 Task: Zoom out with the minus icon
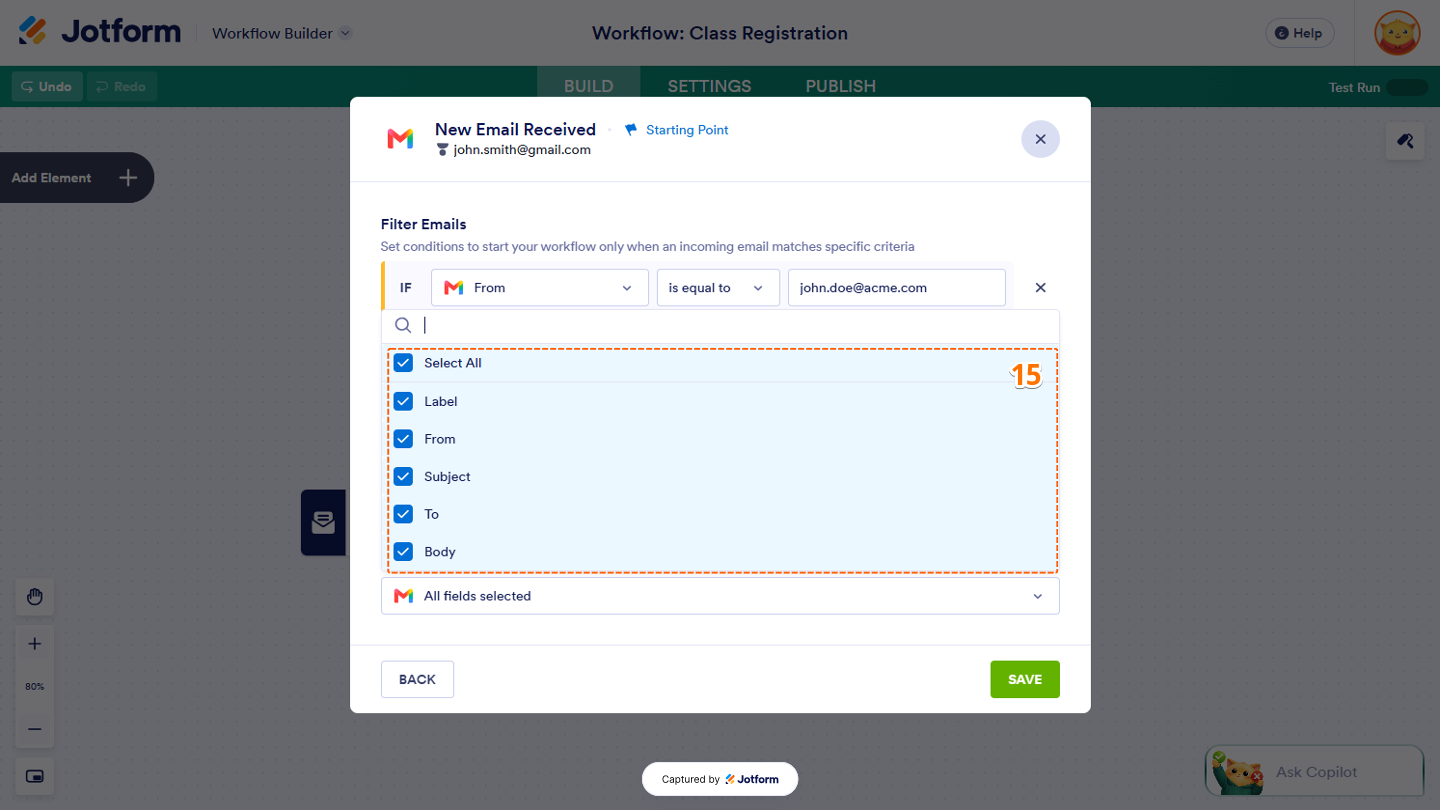point(35,729)
